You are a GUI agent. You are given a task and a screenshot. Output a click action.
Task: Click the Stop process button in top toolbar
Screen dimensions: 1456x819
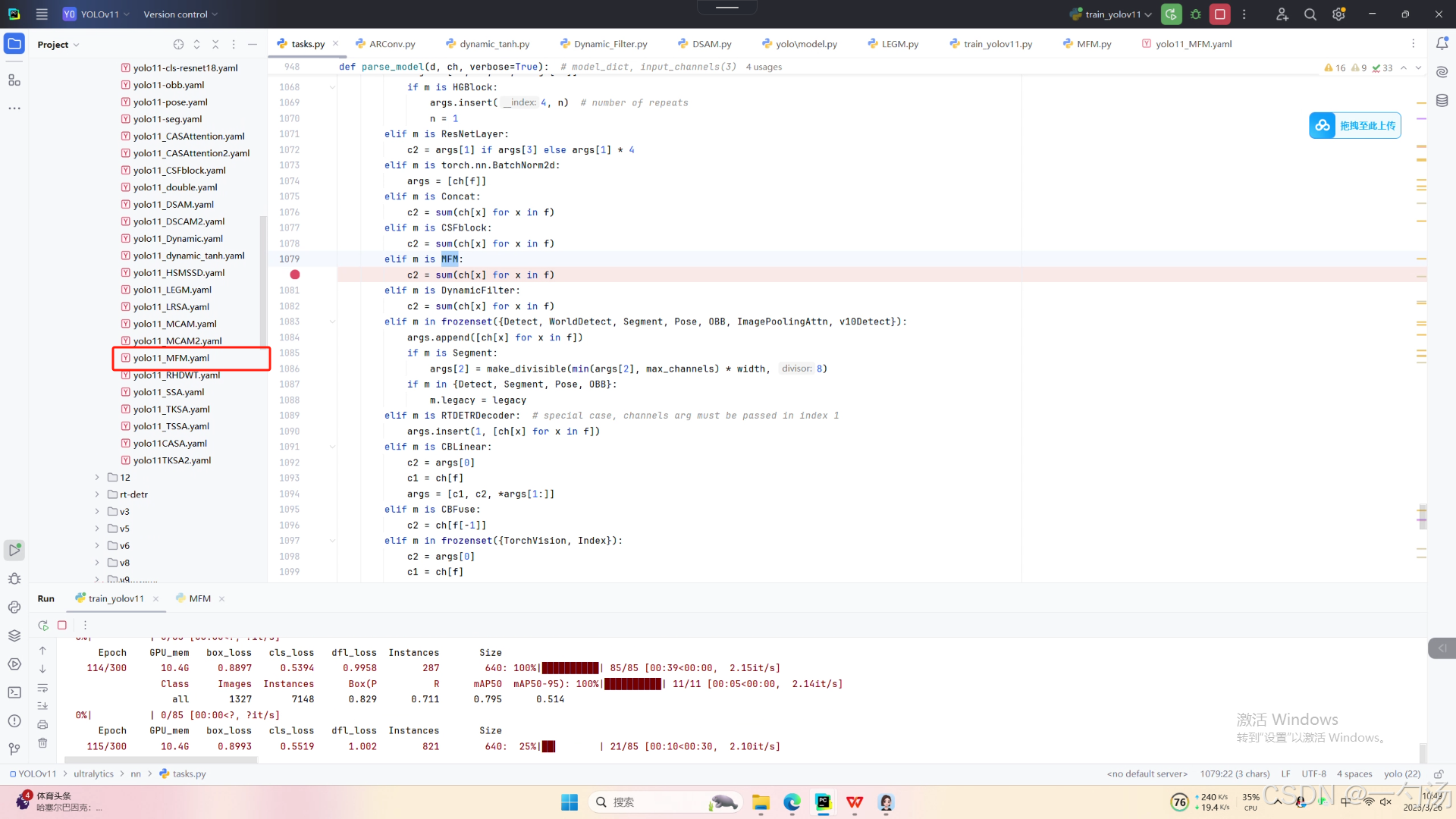click(1219, 14)
